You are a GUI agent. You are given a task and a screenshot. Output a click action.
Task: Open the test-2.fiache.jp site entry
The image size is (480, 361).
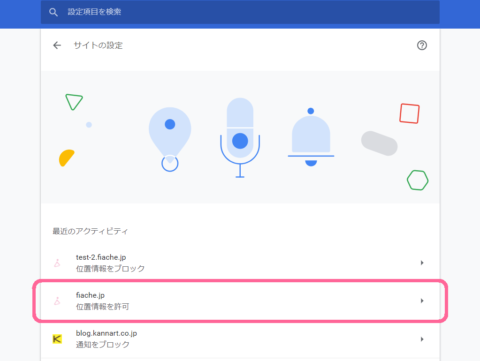[240, 263]
